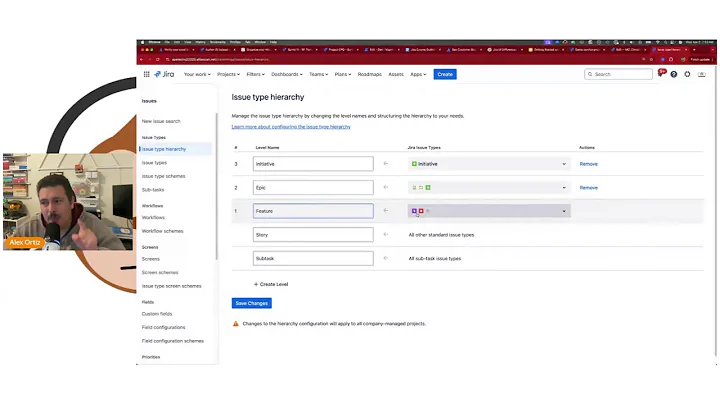720x404 pixels.
Task: Click into the Story level name field
Action: pyautogui.click(x=313, y=235)
